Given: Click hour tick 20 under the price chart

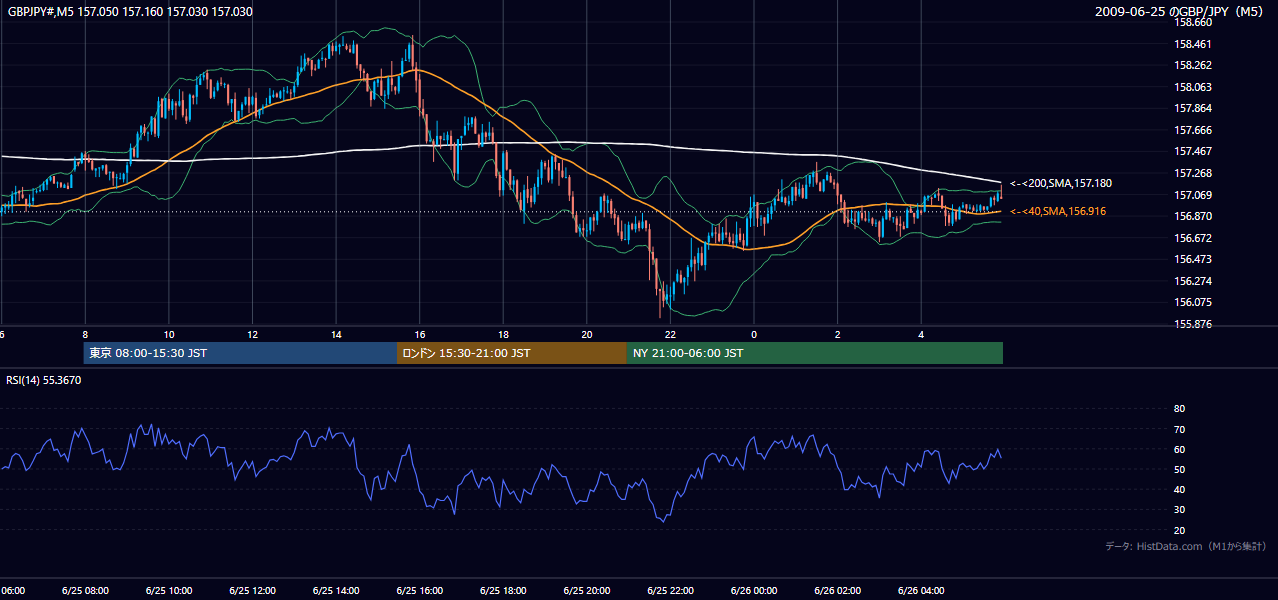Looking at the screenshot, I should tap(587, 335).
